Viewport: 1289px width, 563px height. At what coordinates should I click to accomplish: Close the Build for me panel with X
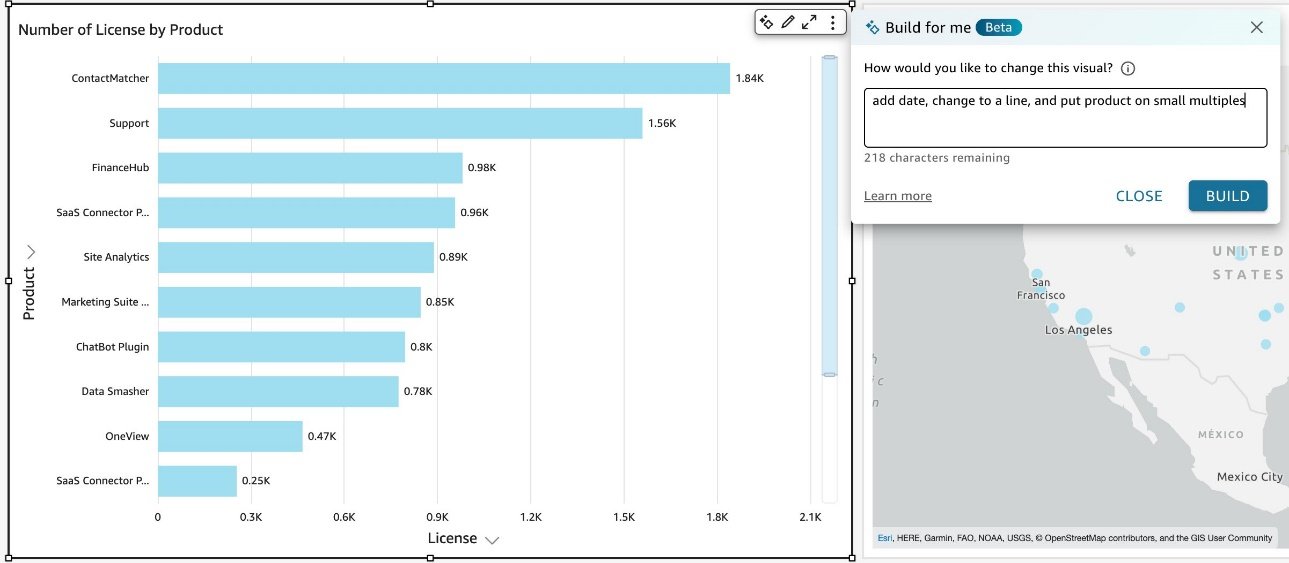(x=1257, y=27)
